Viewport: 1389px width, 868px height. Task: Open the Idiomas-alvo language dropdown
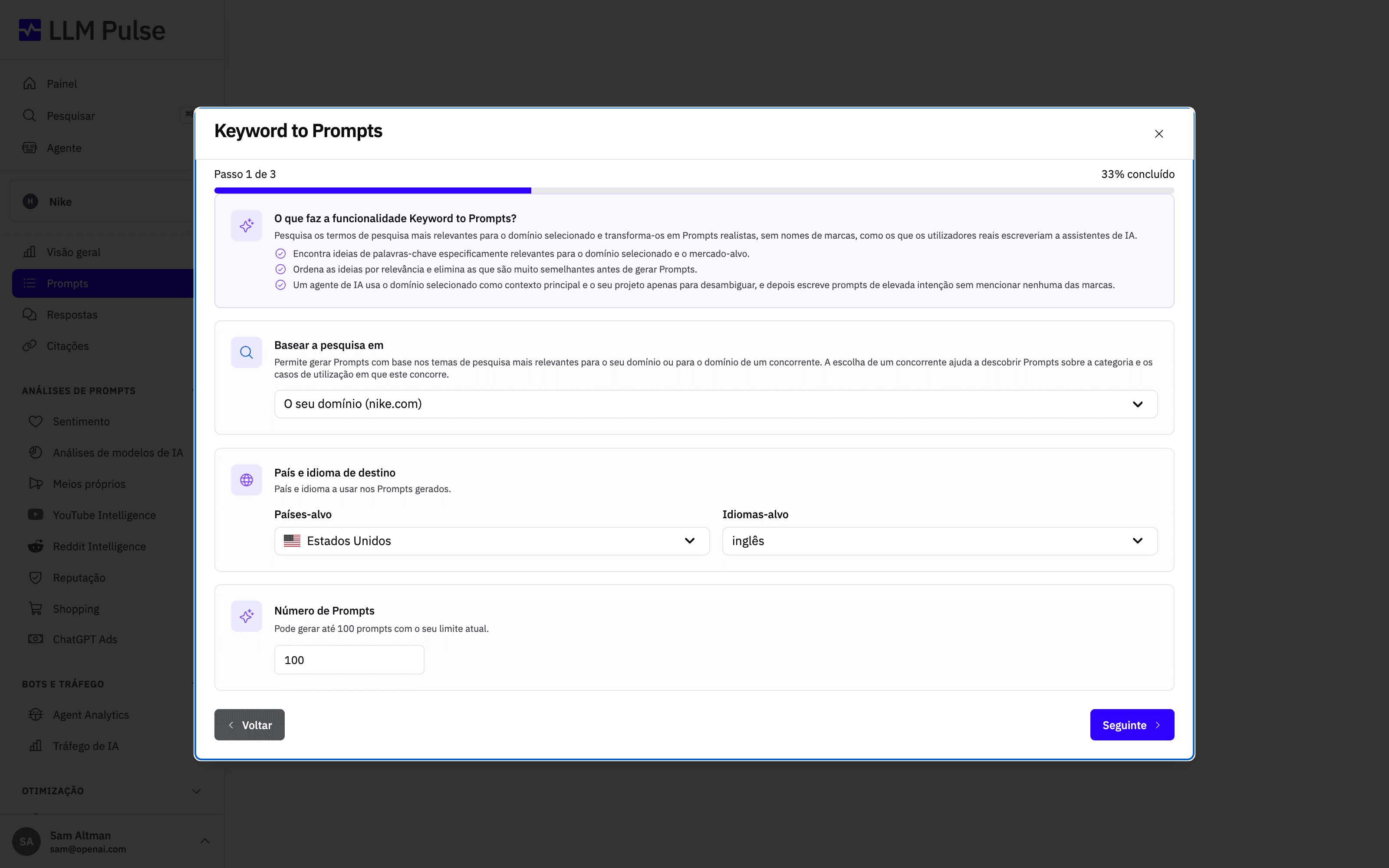click(939, 541)
